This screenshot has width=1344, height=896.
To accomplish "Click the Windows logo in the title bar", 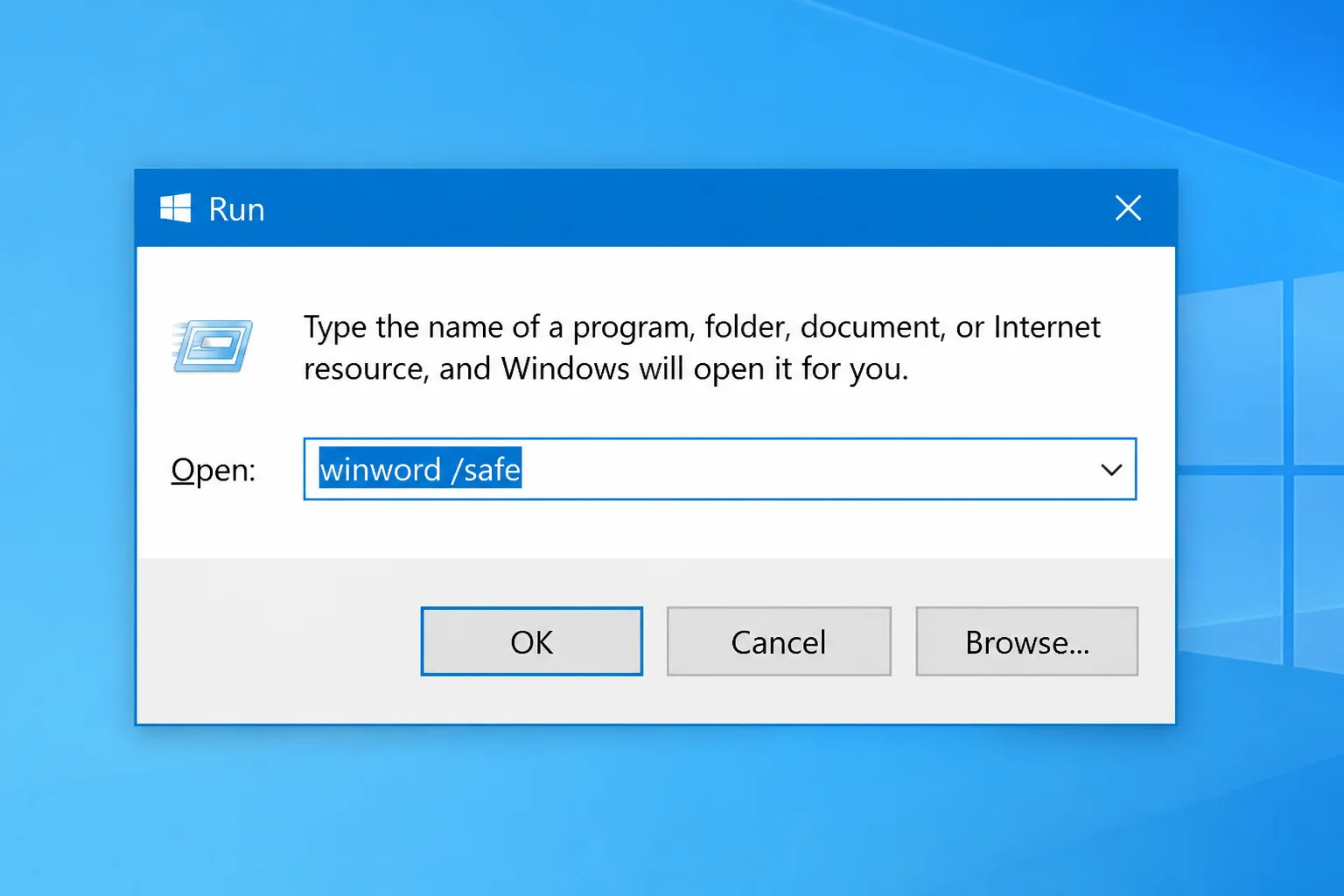I will (175, 208).
